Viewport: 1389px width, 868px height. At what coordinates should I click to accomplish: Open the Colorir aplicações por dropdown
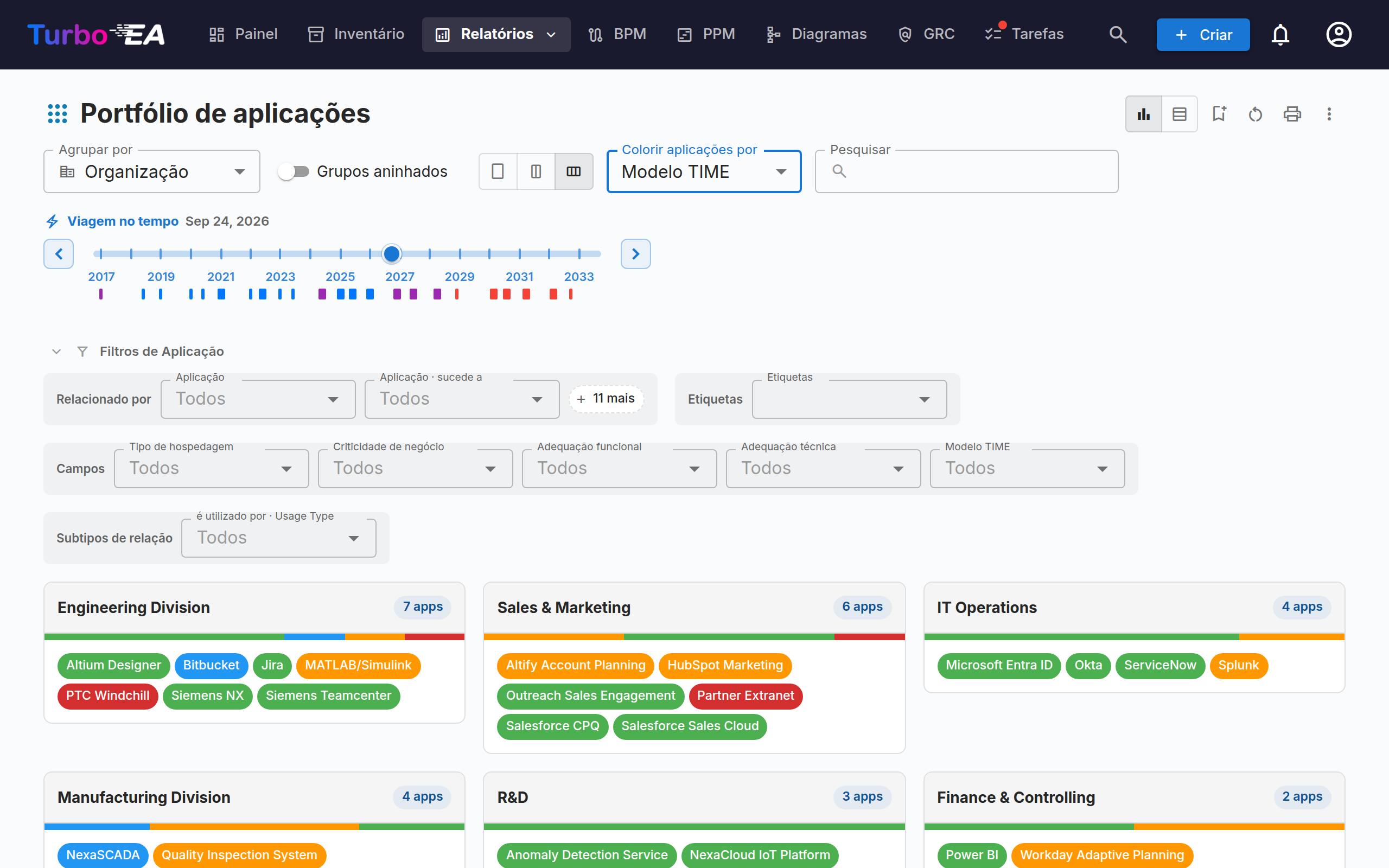point(704,171)
